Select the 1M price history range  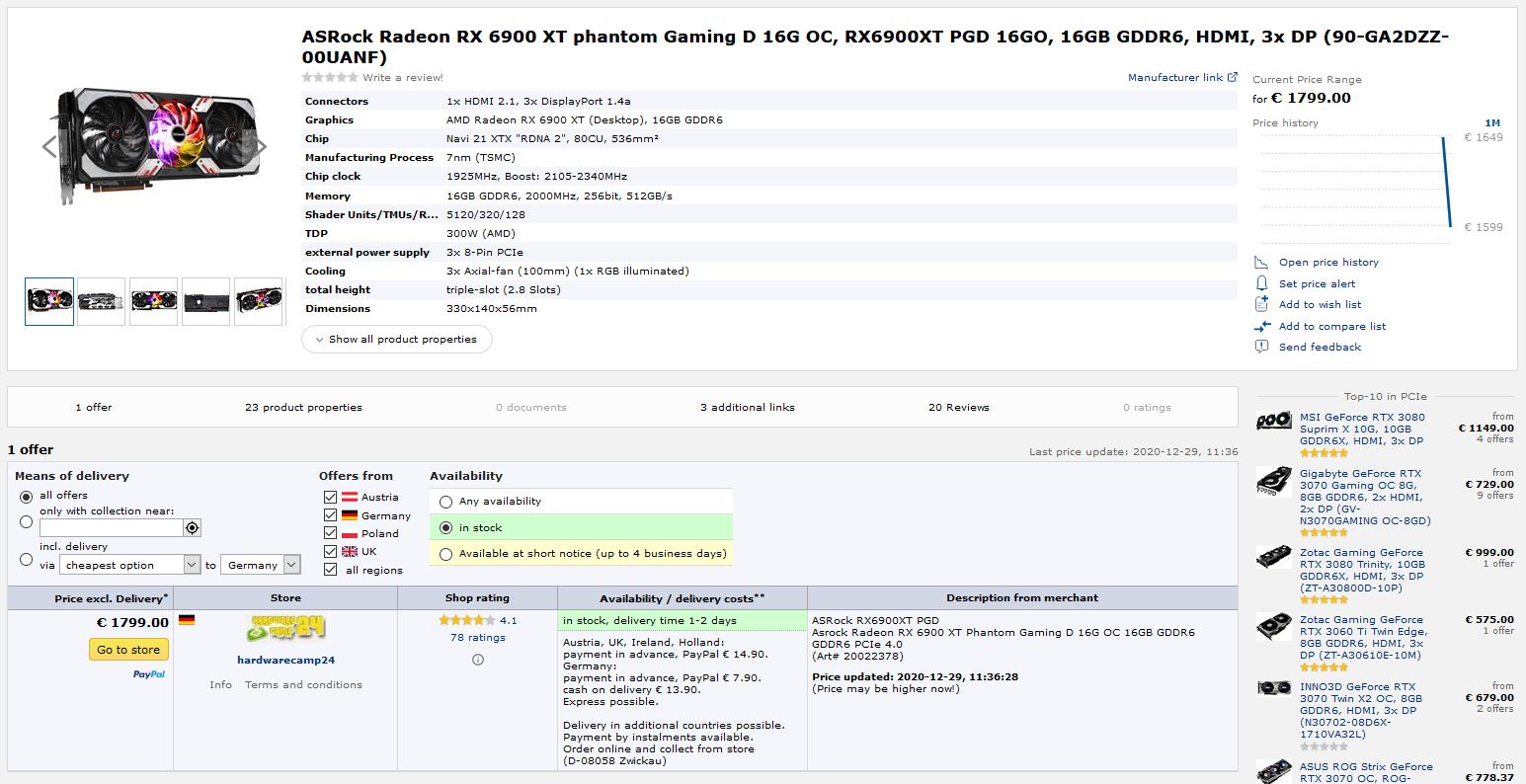[x=1492, y=123]
